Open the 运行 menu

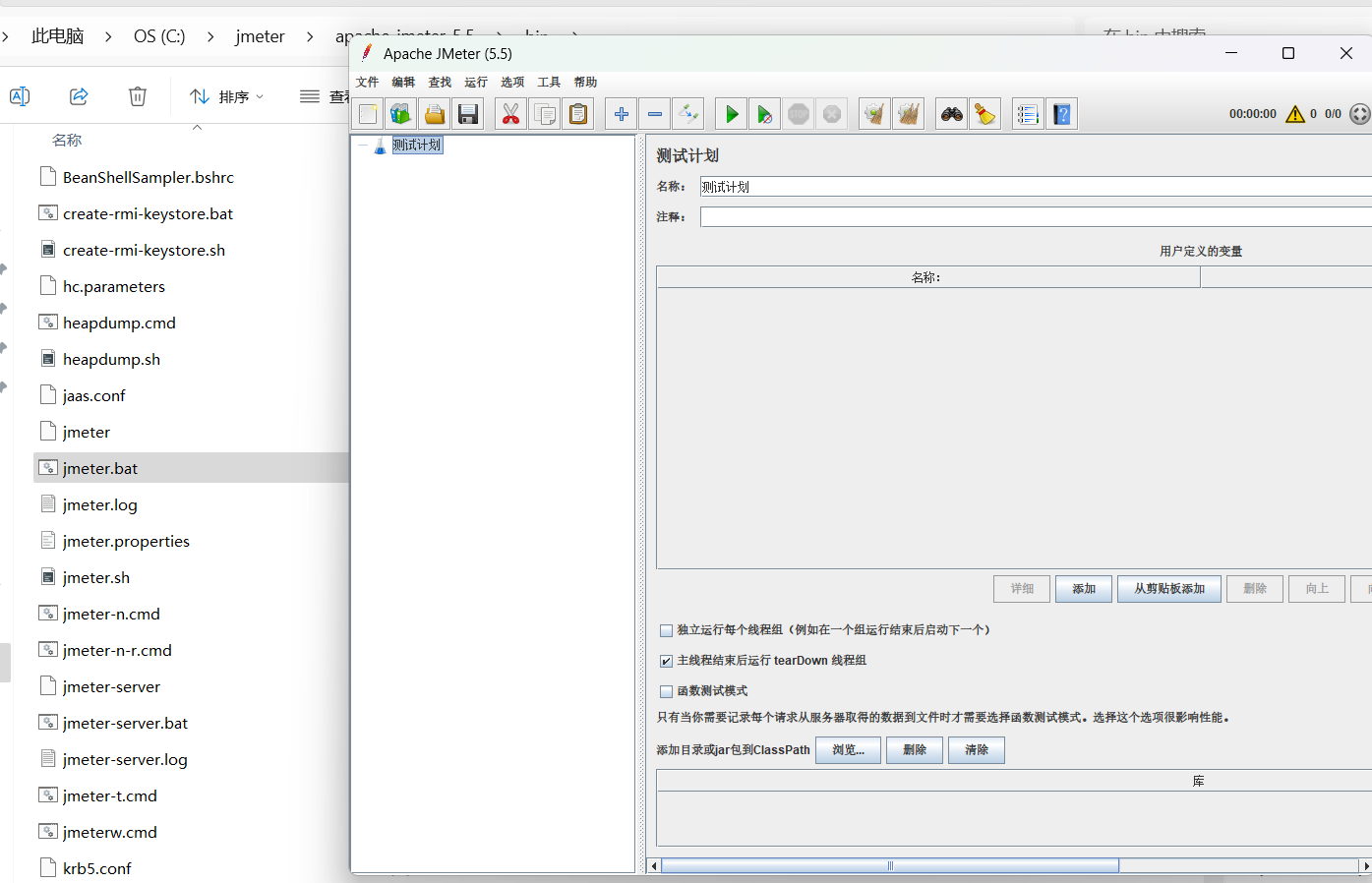point(476,83)
